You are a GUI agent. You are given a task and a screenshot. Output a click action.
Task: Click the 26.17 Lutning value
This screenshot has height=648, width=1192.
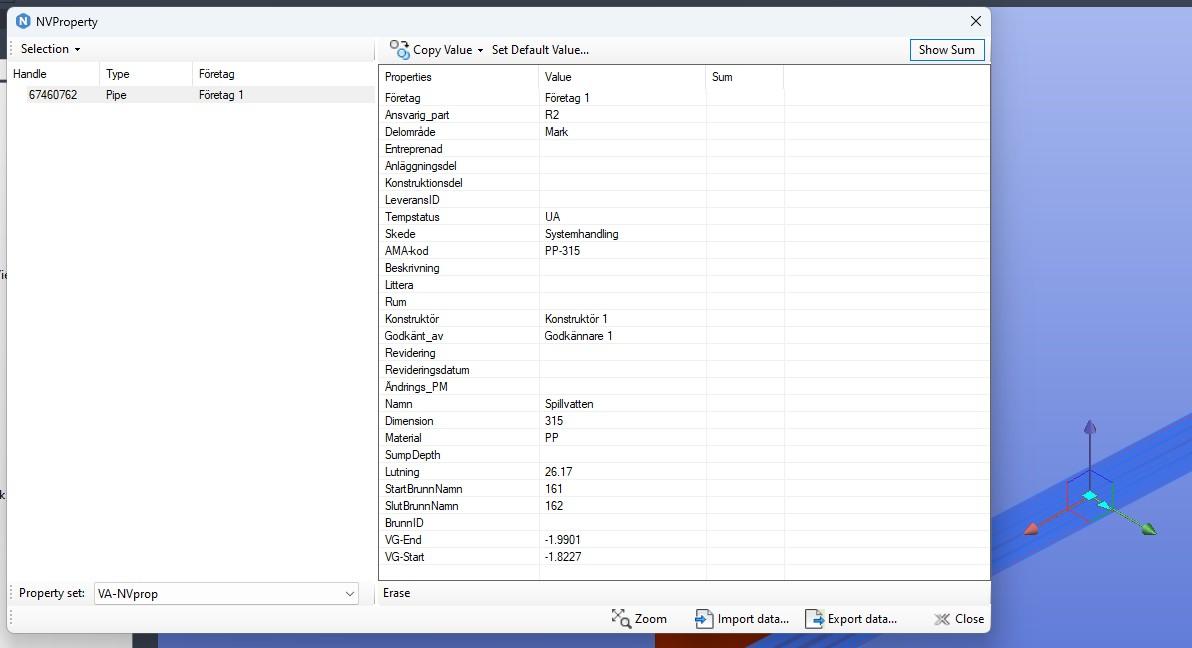559,472
